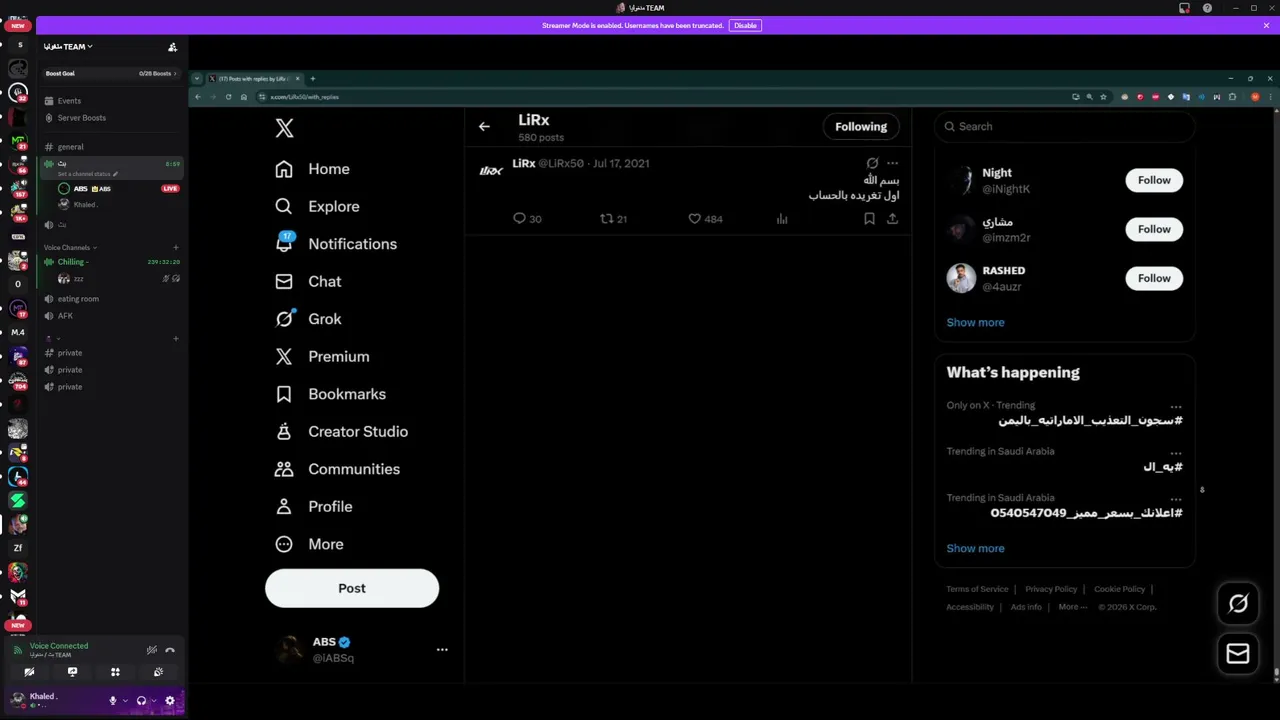Screen dimensions: 1280x720
Task: Open Communities in the X sidebar
Action: tap(338, 469)
